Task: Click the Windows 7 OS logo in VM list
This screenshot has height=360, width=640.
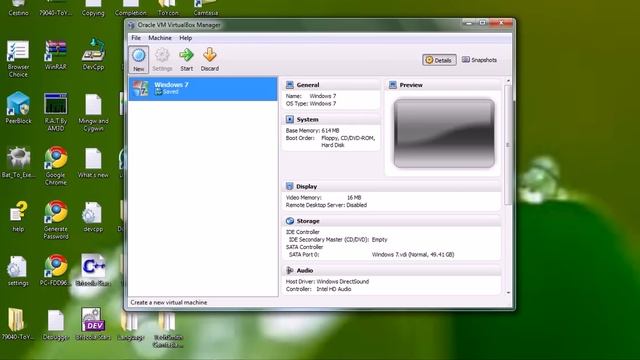Action: [x=141, y=88]
